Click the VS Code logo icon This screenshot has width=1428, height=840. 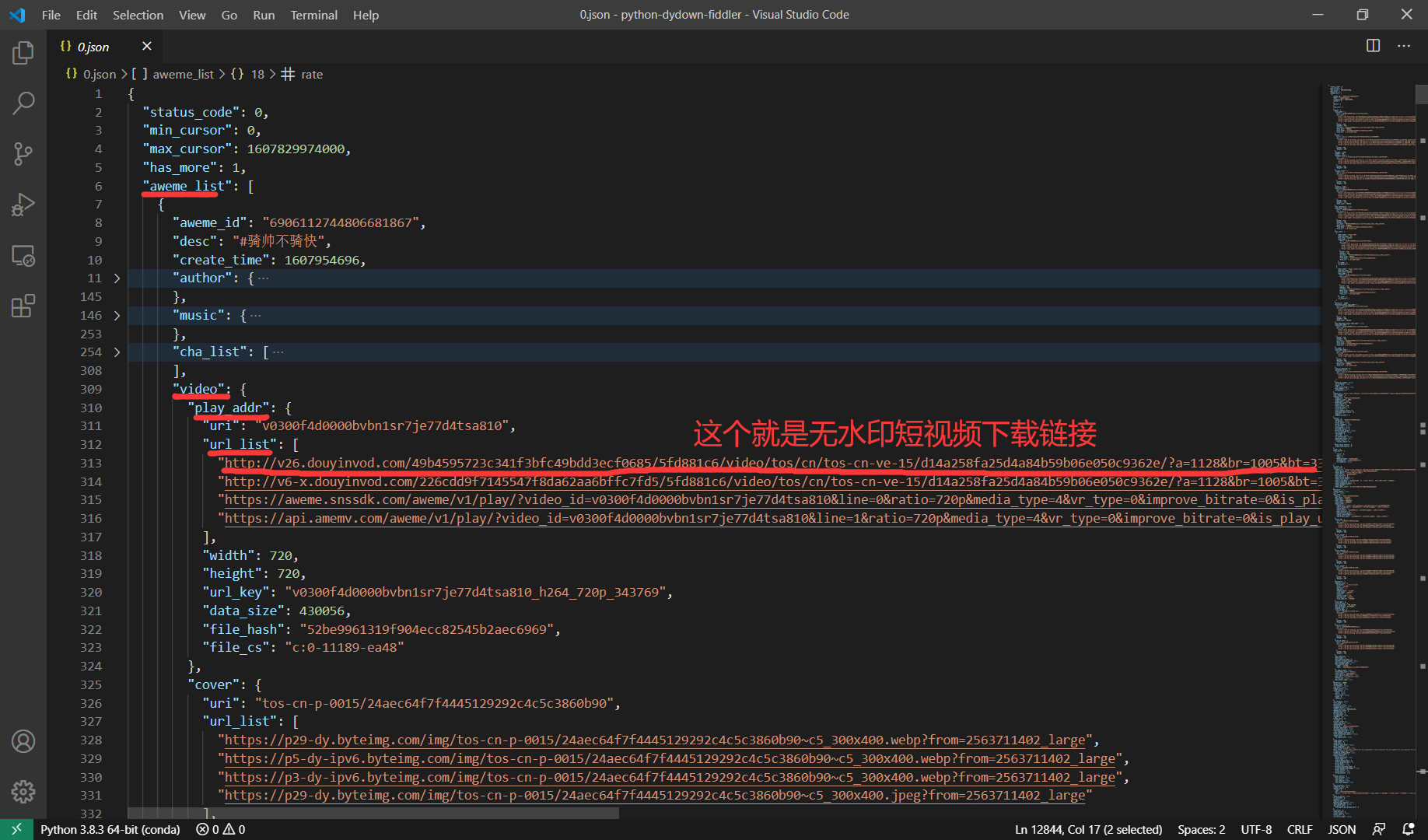pos(17,15)
